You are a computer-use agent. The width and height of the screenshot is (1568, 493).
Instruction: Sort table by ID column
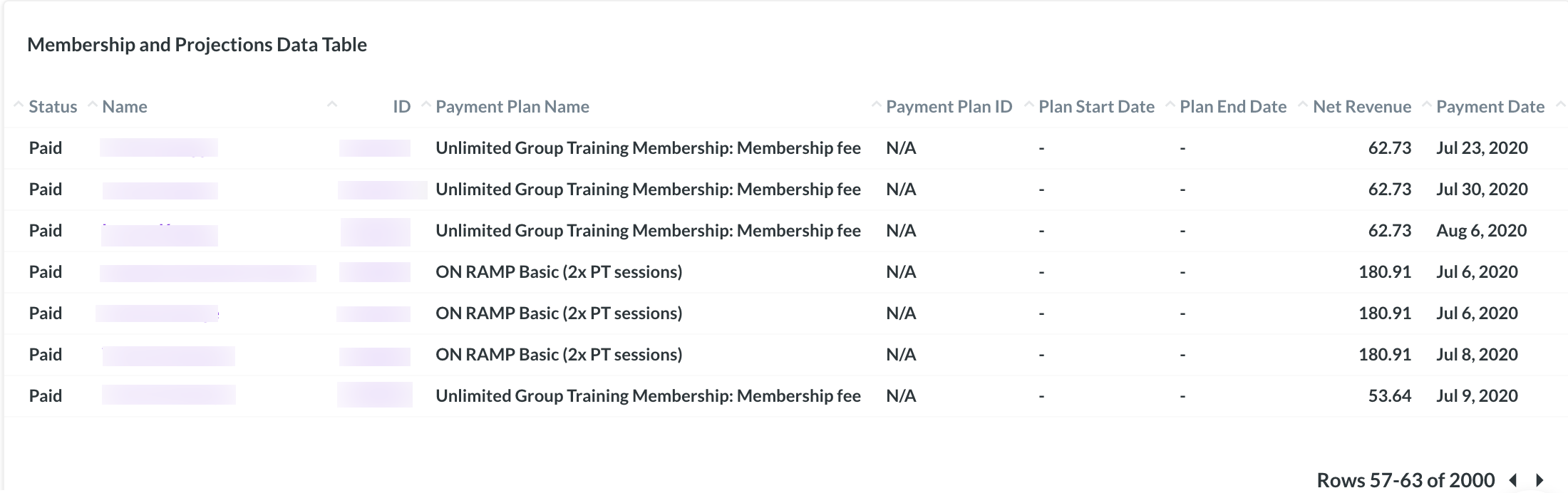pyautogui.click(x=402, y=107)
